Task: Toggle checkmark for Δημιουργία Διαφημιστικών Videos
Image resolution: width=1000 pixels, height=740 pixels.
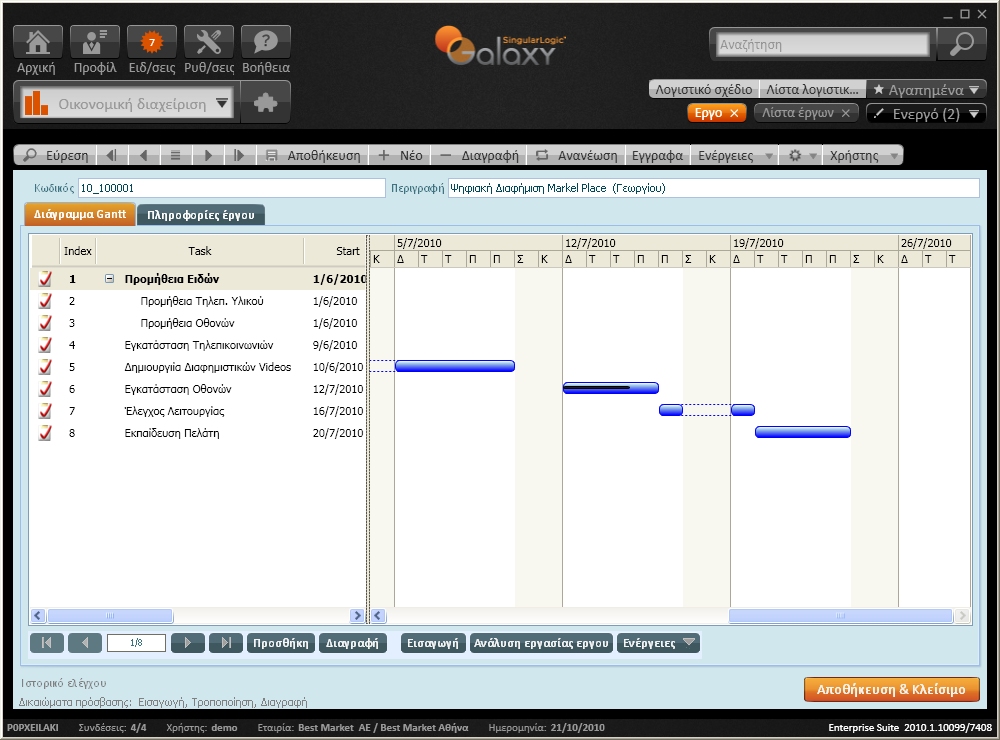Action: 45,367
